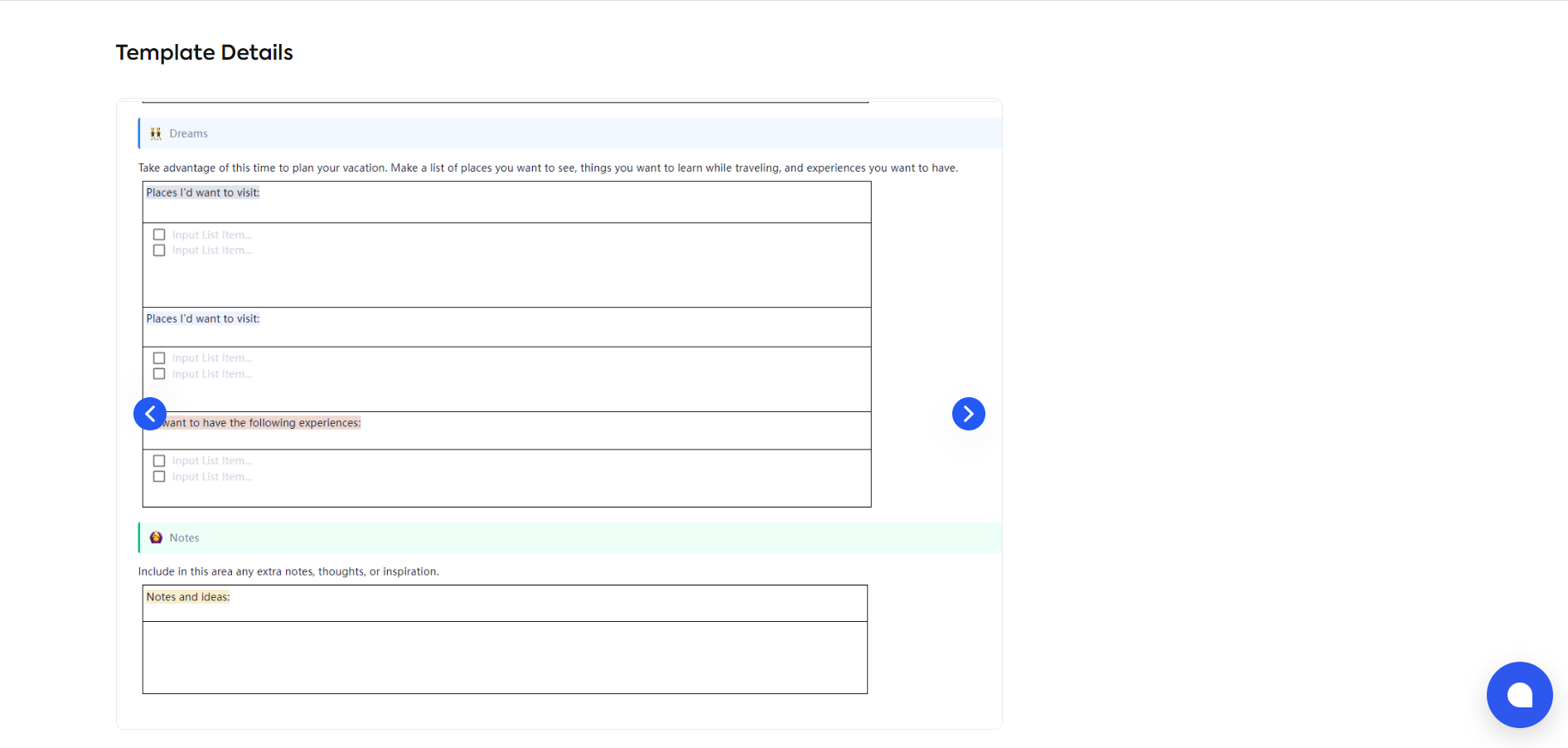This screenshot has width=1568, height=748.
Task: Select the Dreams section heading text
Action: point(188,134)
